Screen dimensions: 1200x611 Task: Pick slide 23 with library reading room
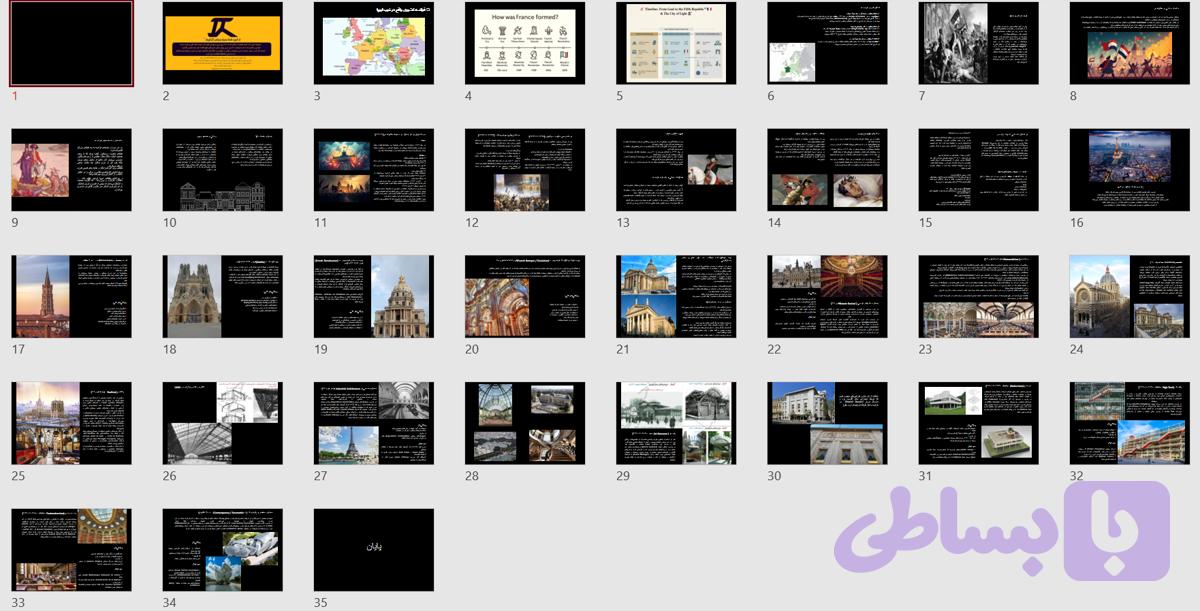[x=979, y=296]
